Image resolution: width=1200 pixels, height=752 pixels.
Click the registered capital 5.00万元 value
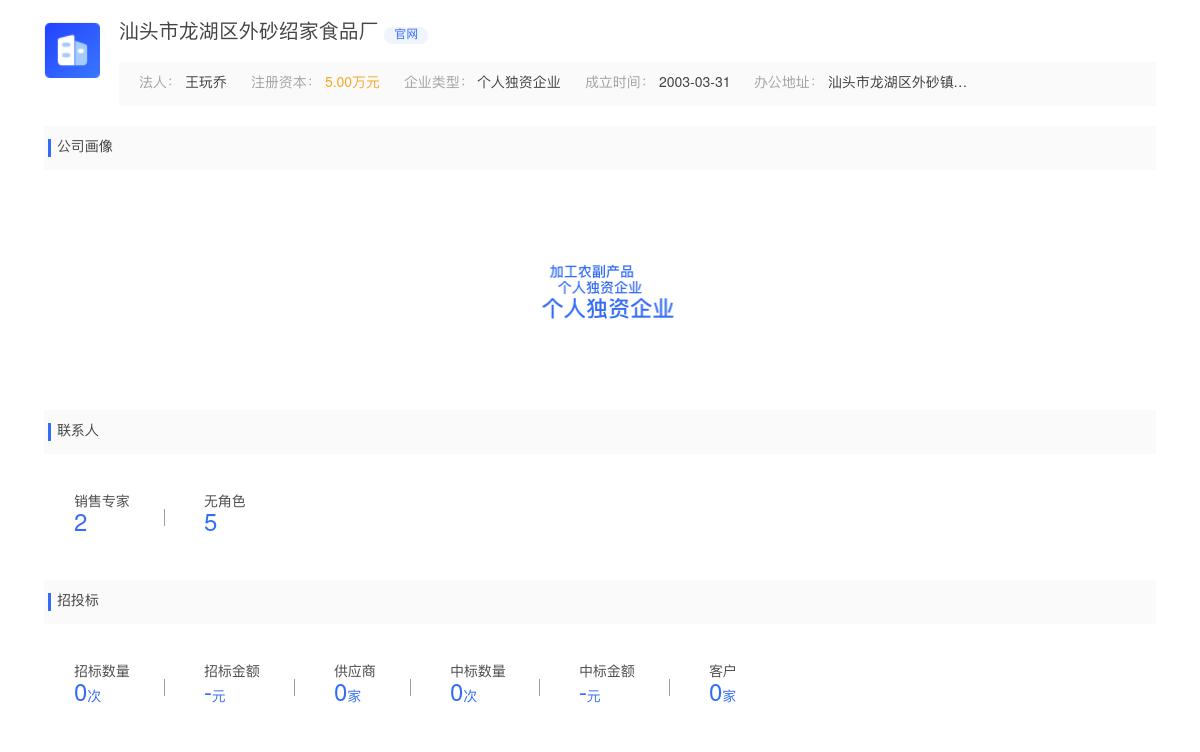(x=352, y=83)
